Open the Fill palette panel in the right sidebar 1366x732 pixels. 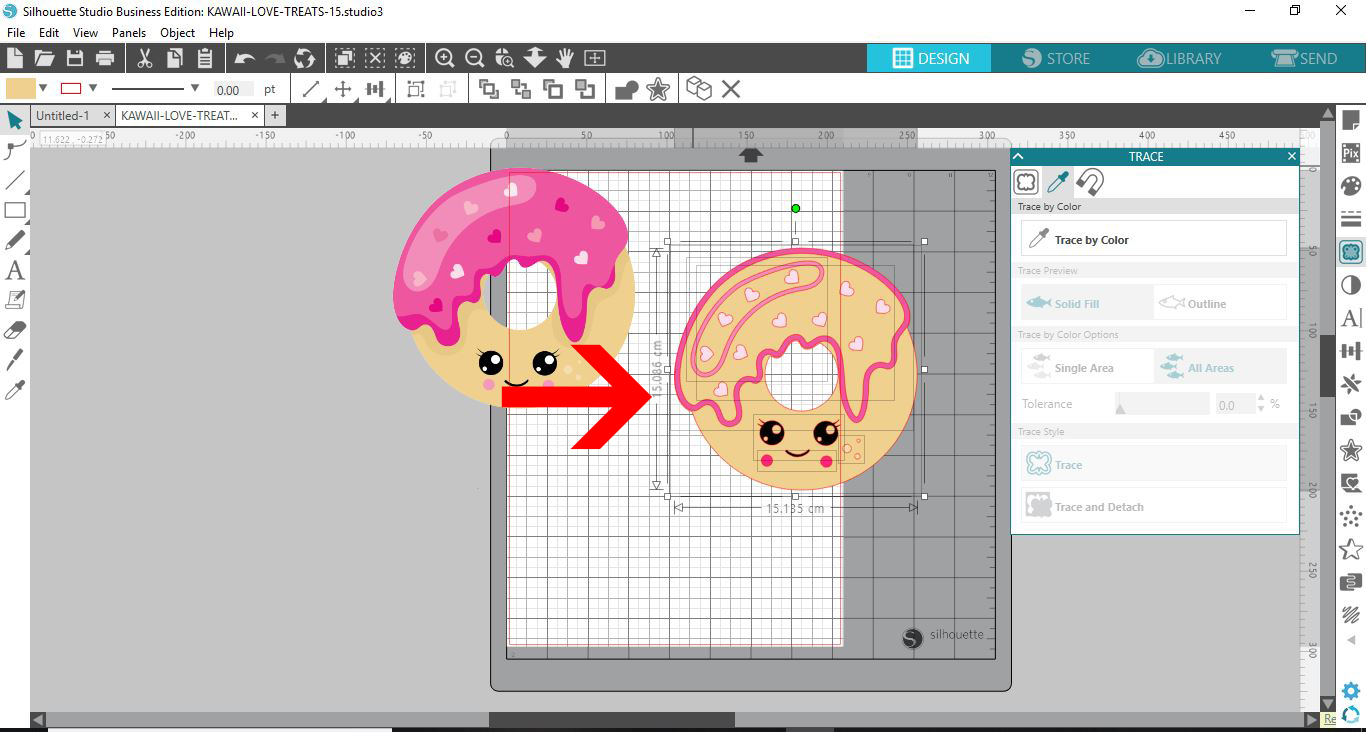tap(1351, 187)
